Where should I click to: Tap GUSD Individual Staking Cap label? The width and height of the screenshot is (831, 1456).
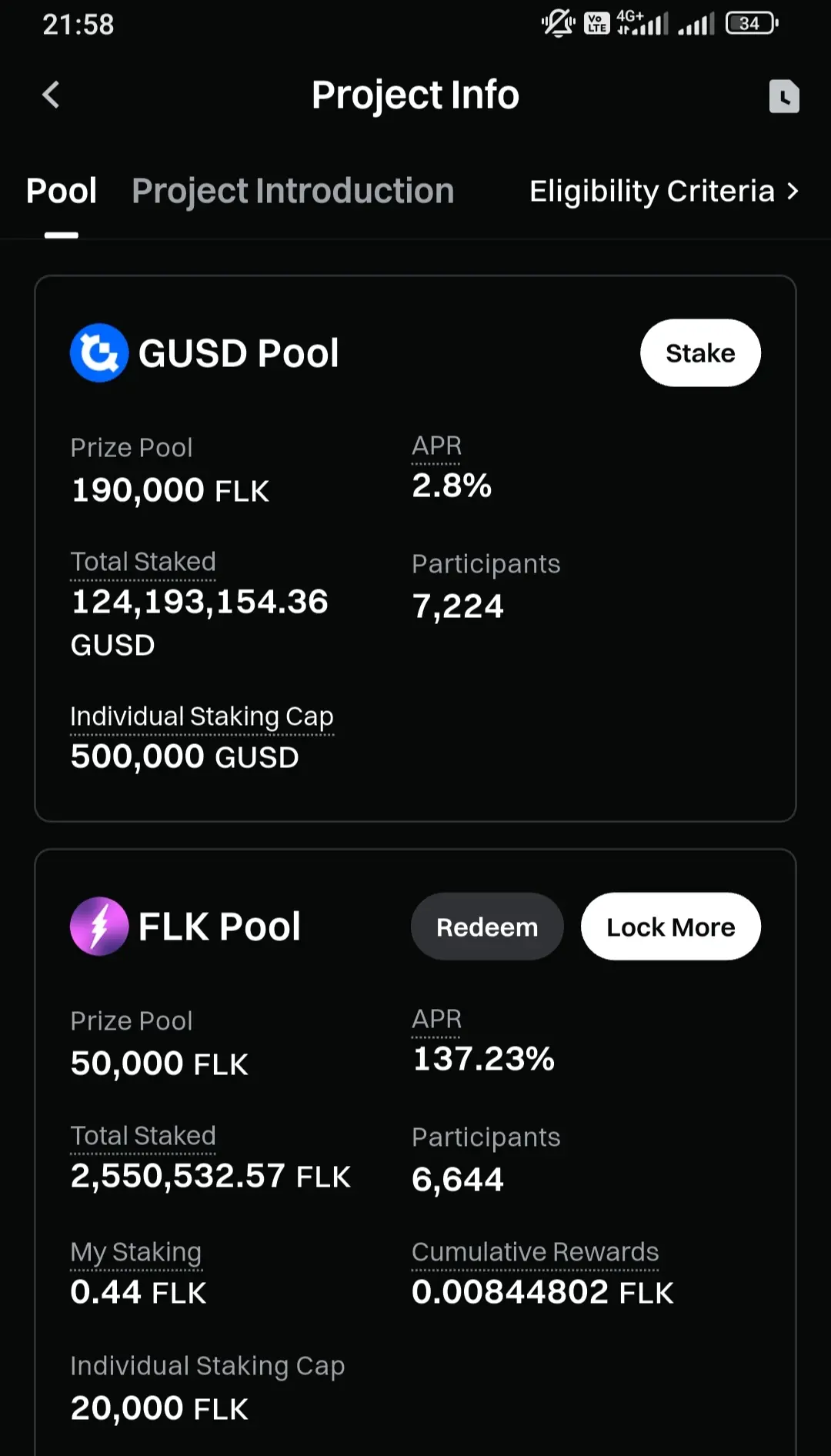(202, 716)
